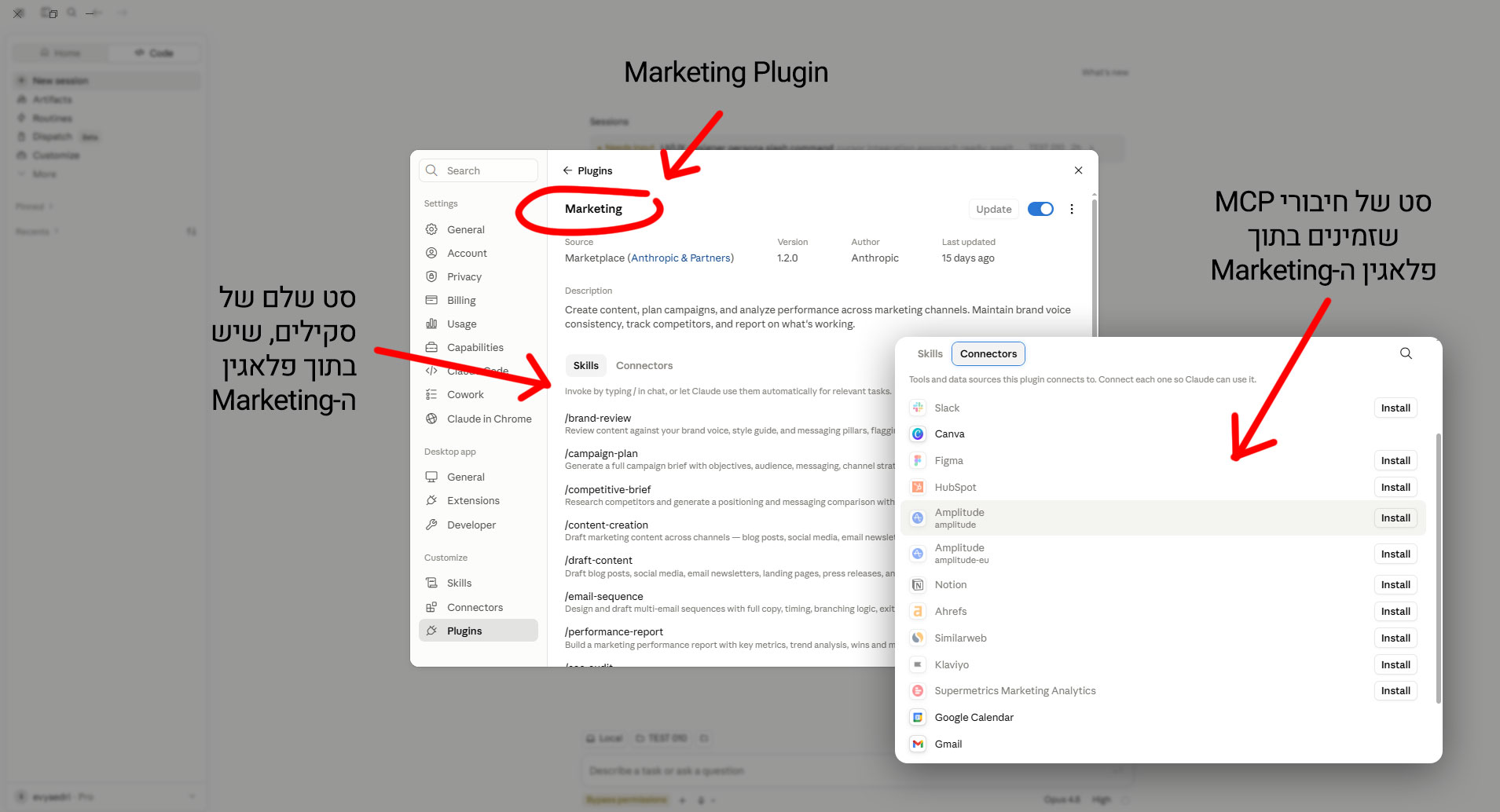Close the settings dialog
Image resolution: width=1500 pixels, height=812 pixels.
pos(1078,170)
